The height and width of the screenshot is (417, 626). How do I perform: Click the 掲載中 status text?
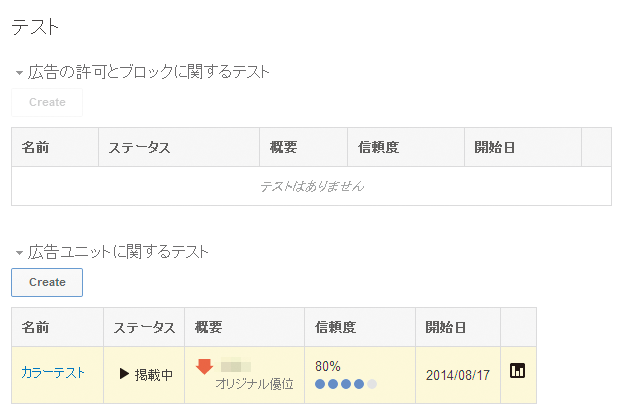(154, 375)
